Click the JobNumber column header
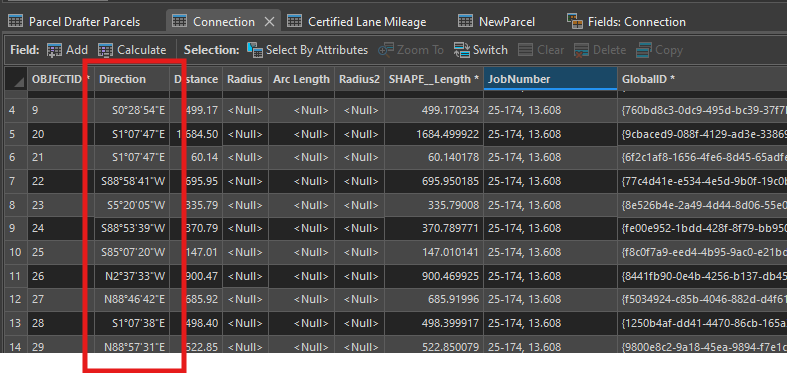 click(x=550, y=79)
